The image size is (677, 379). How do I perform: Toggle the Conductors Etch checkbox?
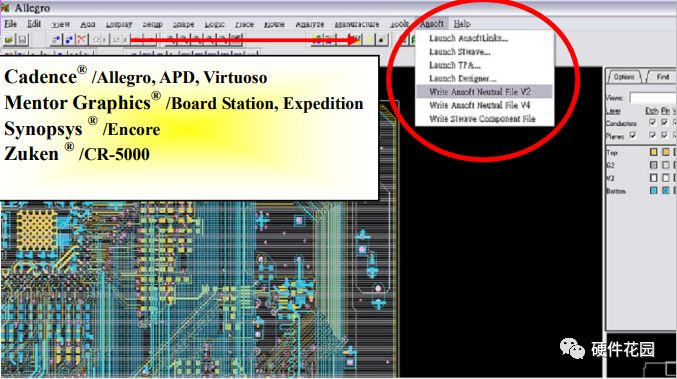[x=652, y=123]
